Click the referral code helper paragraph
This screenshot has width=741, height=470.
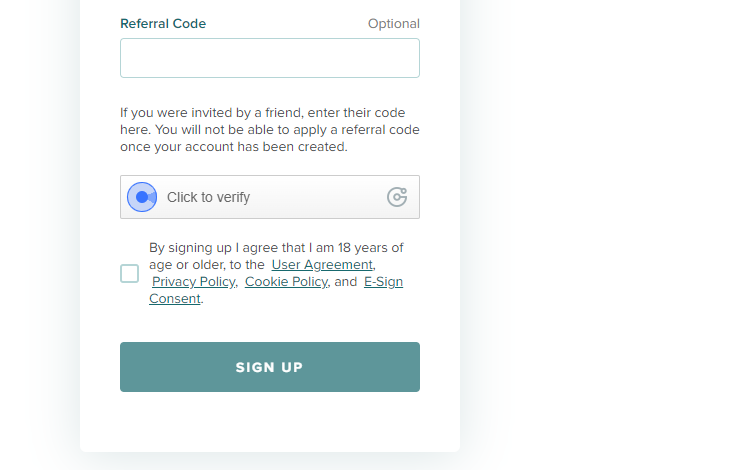[270, 130]
